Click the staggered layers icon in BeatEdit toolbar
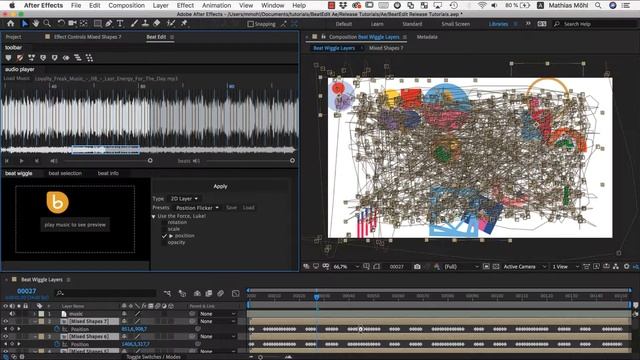 tap(78, 58)
